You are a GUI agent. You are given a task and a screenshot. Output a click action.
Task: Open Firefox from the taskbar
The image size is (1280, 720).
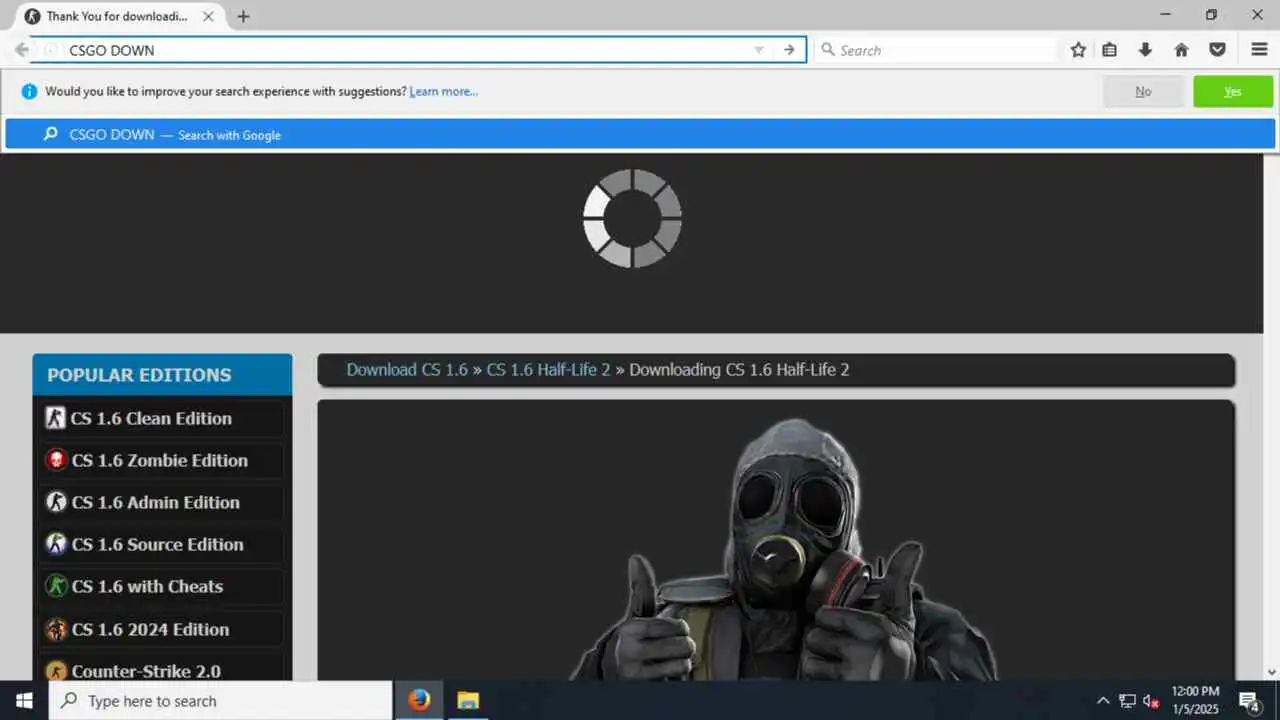(419, 701)
